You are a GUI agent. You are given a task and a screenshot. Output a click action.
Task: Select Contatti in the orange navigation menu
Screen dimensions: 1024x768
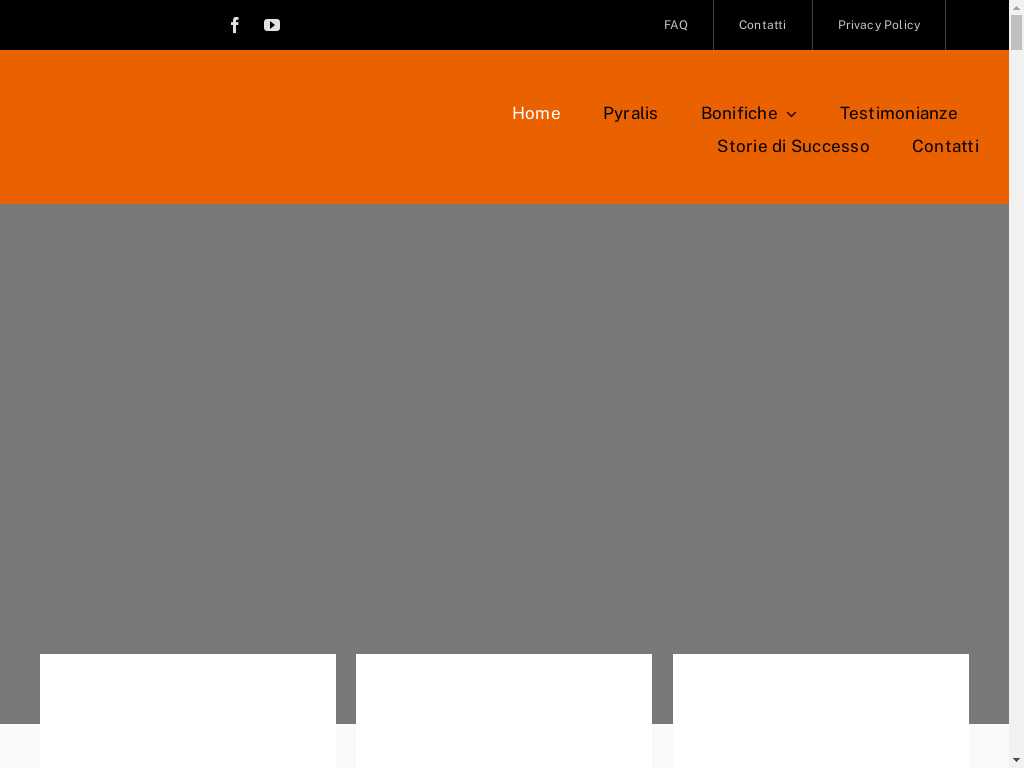pyautogui.click(x=945, y=146)
